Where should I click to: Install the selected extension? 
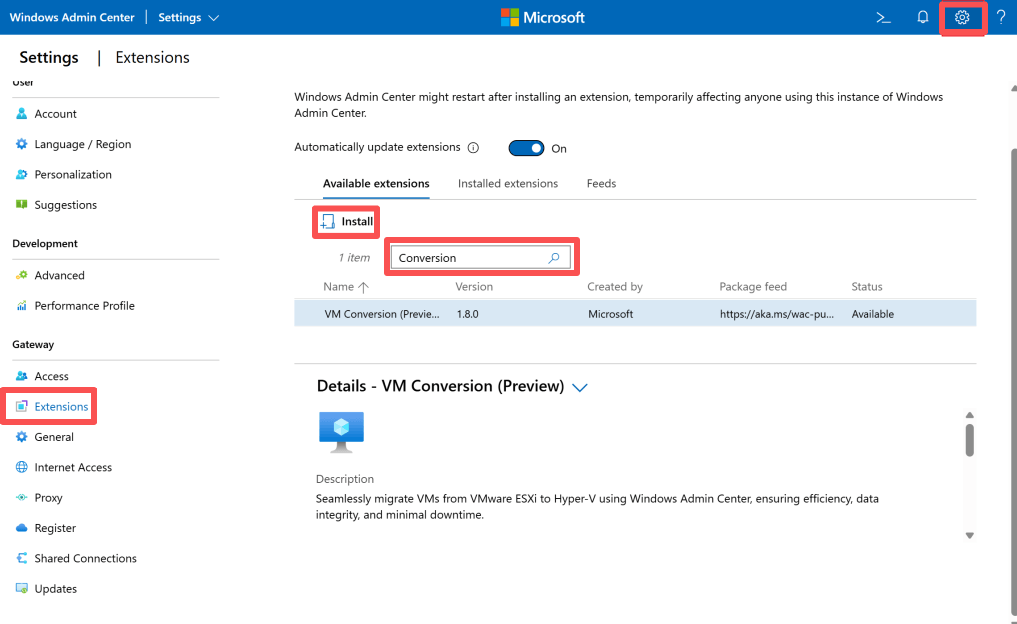click(346, 222)
